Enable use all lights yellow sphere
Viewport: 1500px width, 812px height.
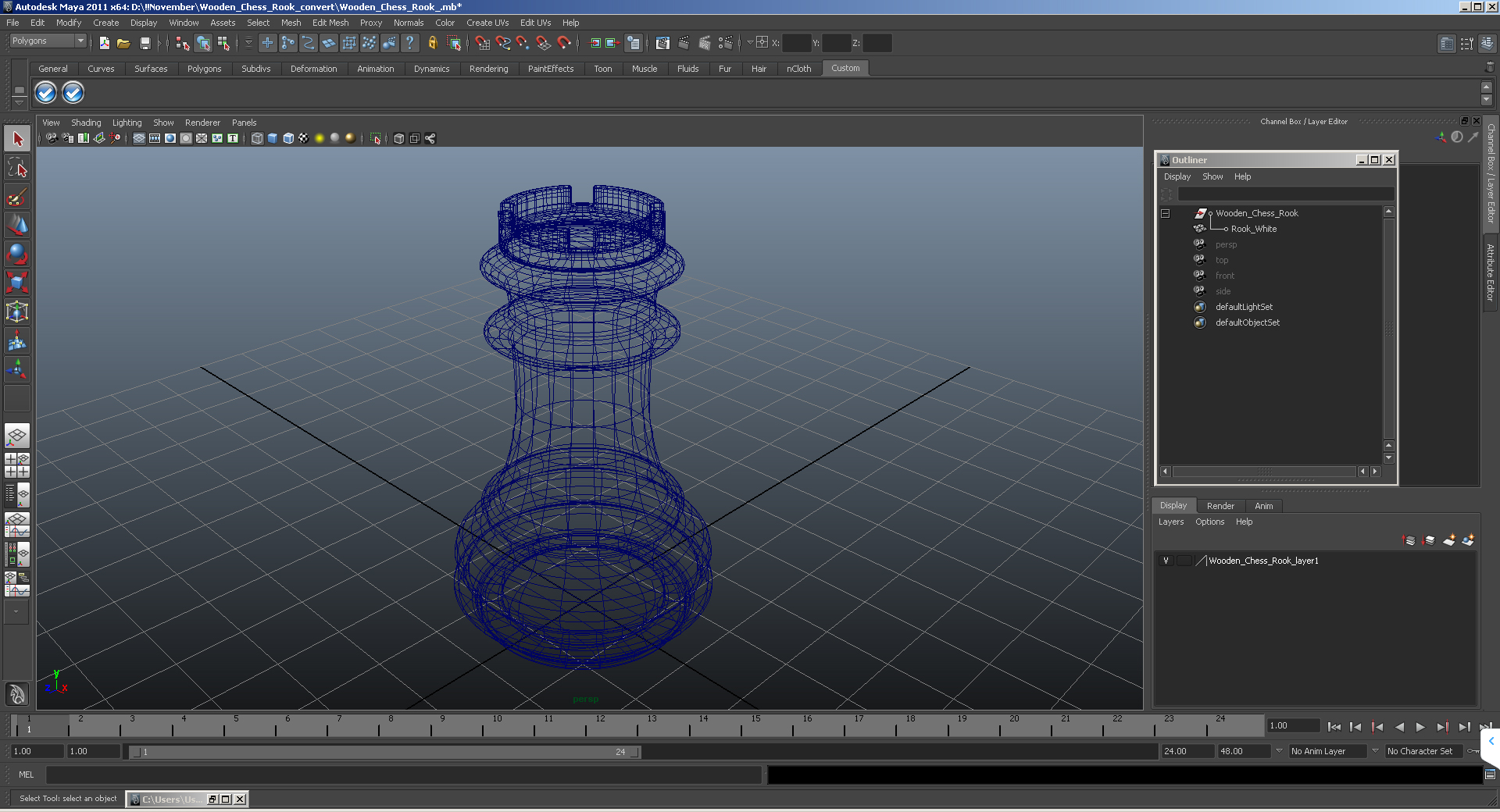[x=320, y=138]
